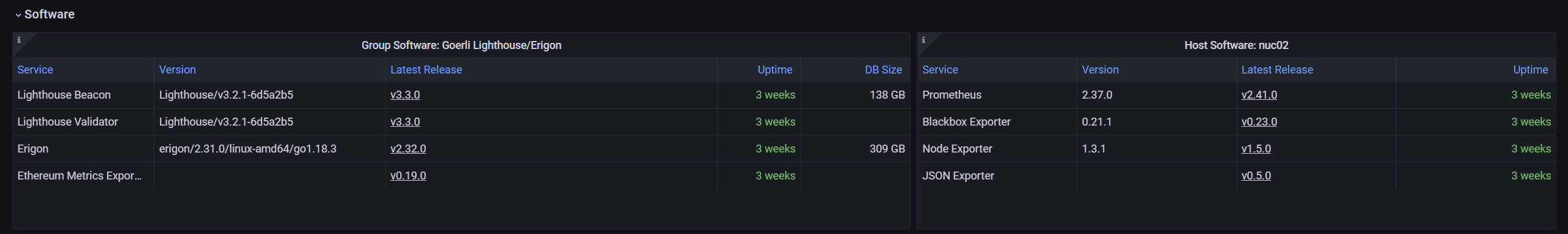The image size is (1568, 234).
Task: Open Erigon v2.32.0 release link
Action: pos(408,149)
